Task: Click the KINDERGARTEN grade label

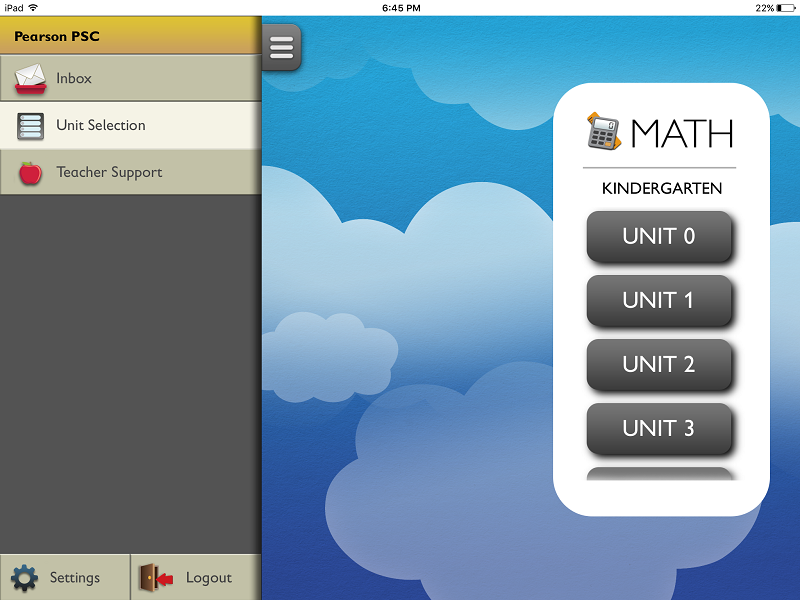Action: coord(662,188)
